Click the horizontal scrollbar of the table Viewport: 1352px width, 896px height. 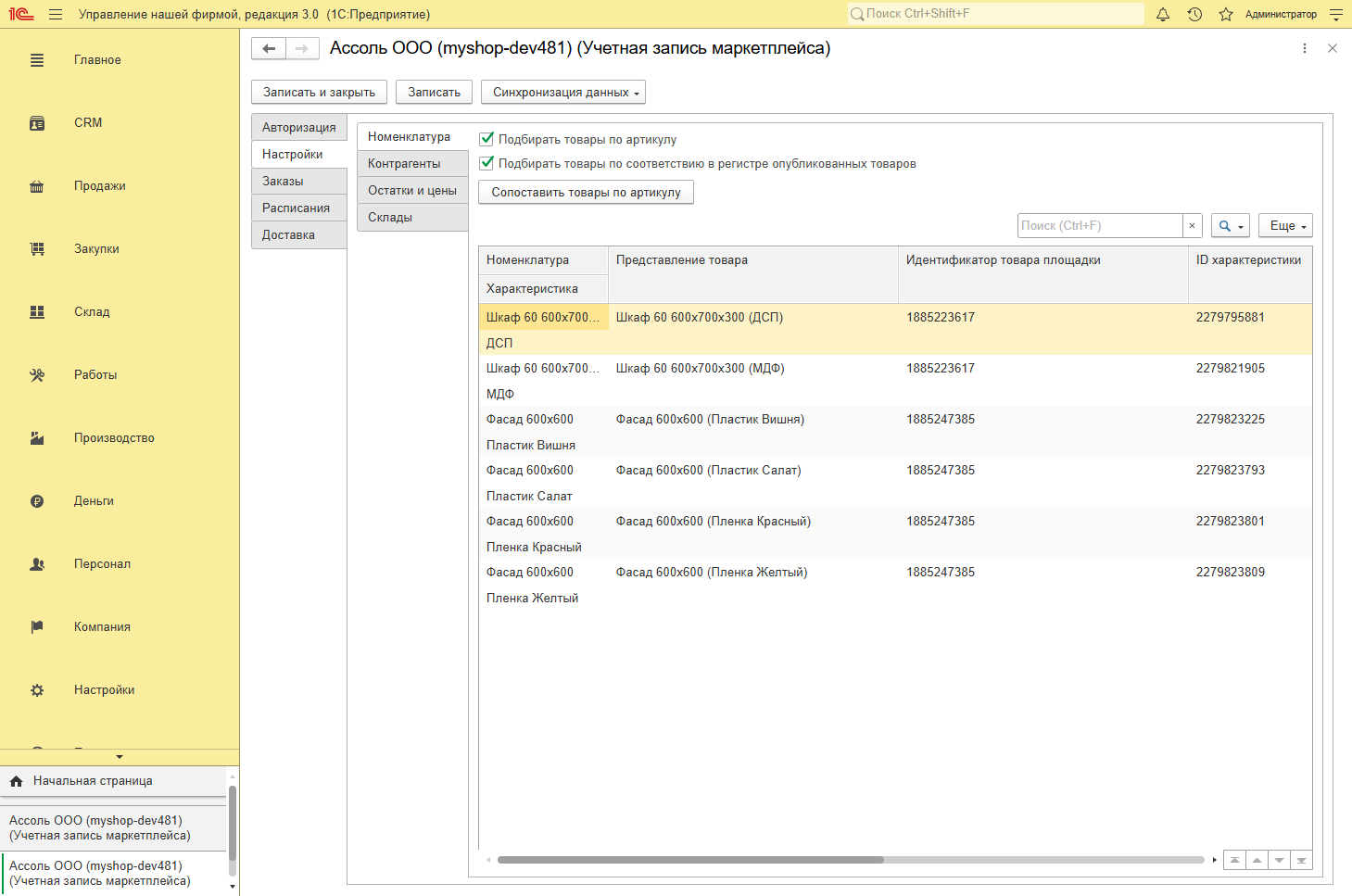(x=690, y=860)
